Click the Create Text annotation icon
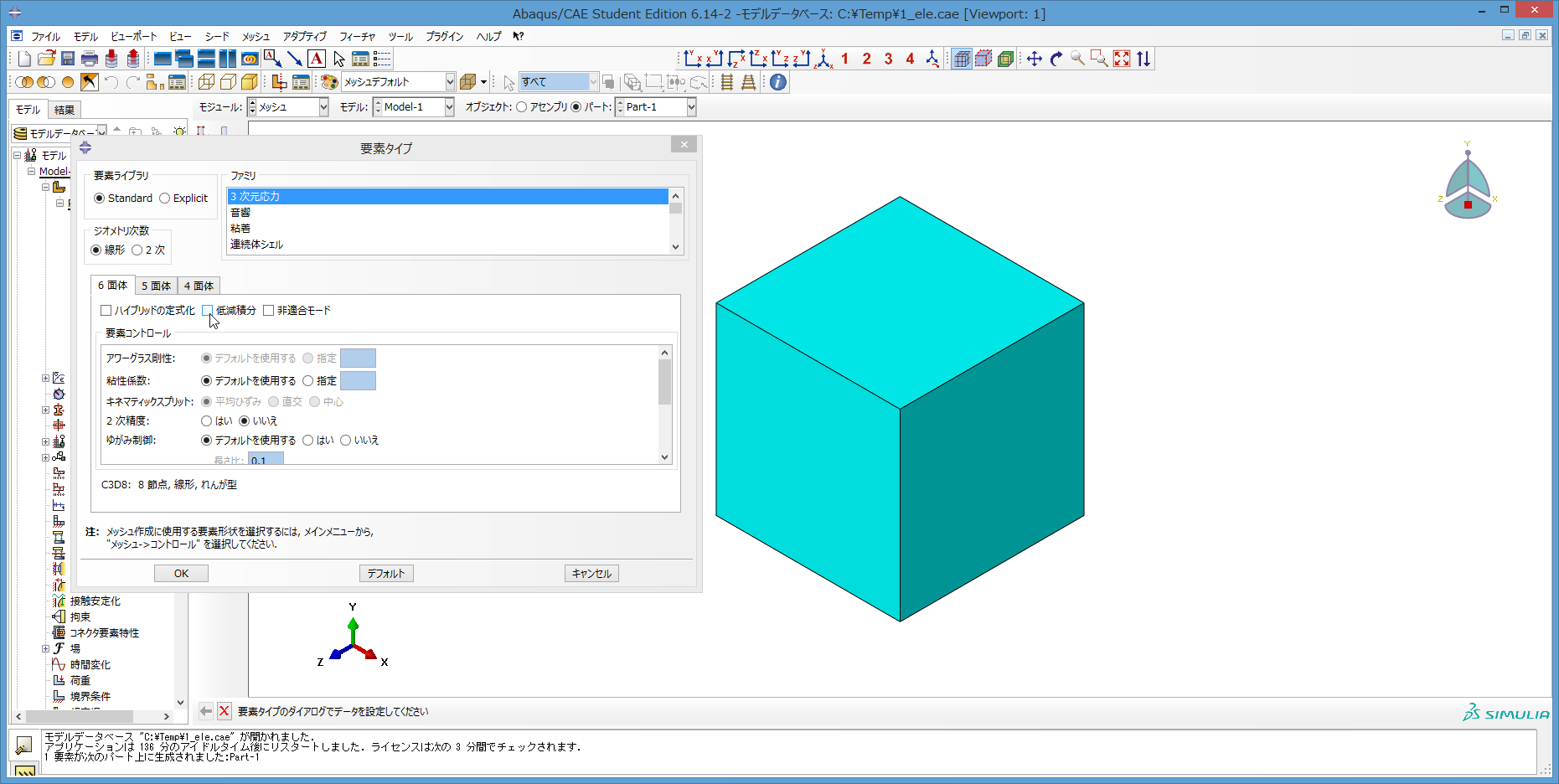 (x=317, y=59)
